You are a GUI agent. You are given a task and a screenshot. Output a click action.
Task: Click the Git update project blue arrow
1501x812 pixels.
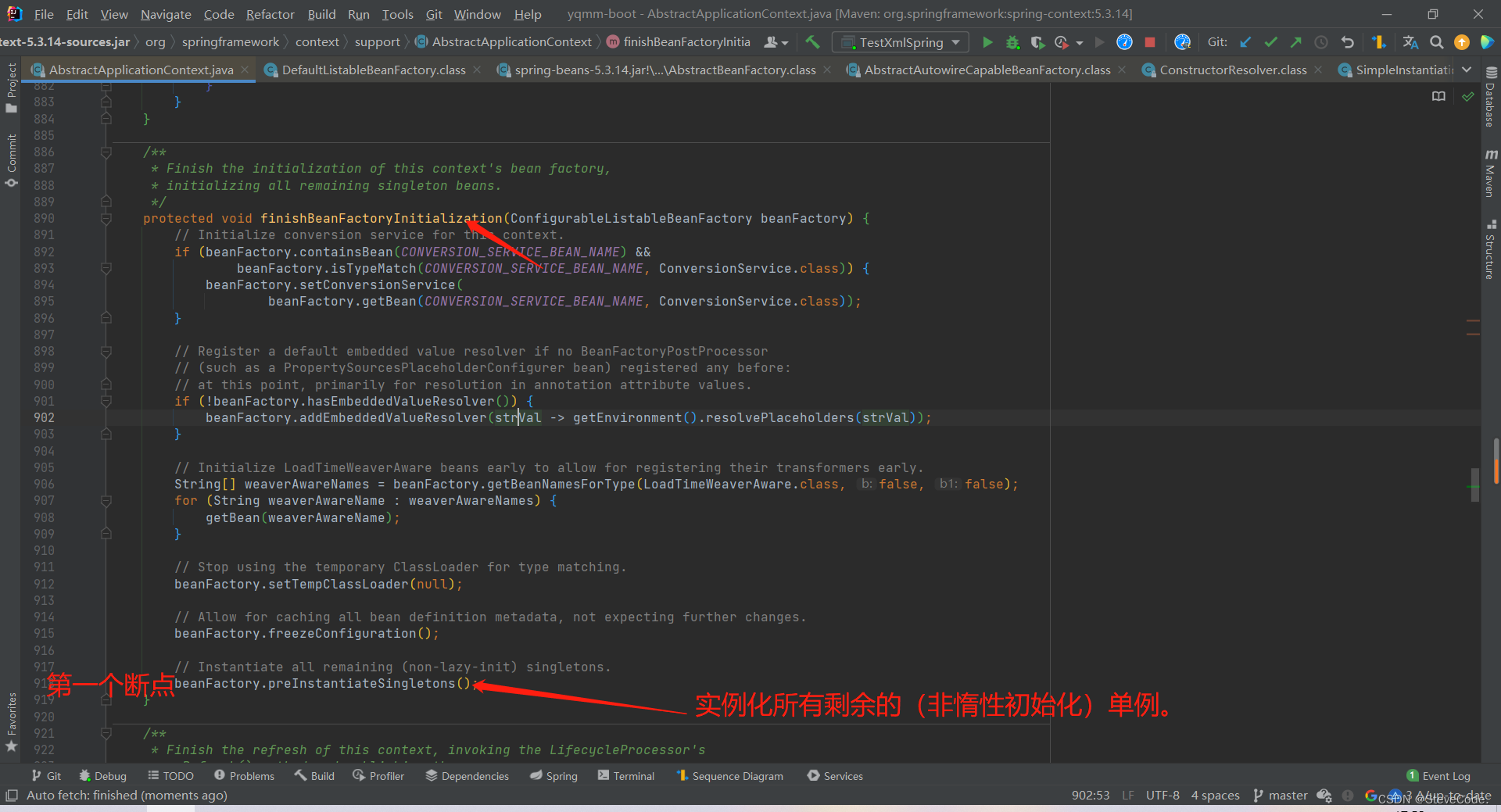pos(1245,42)
